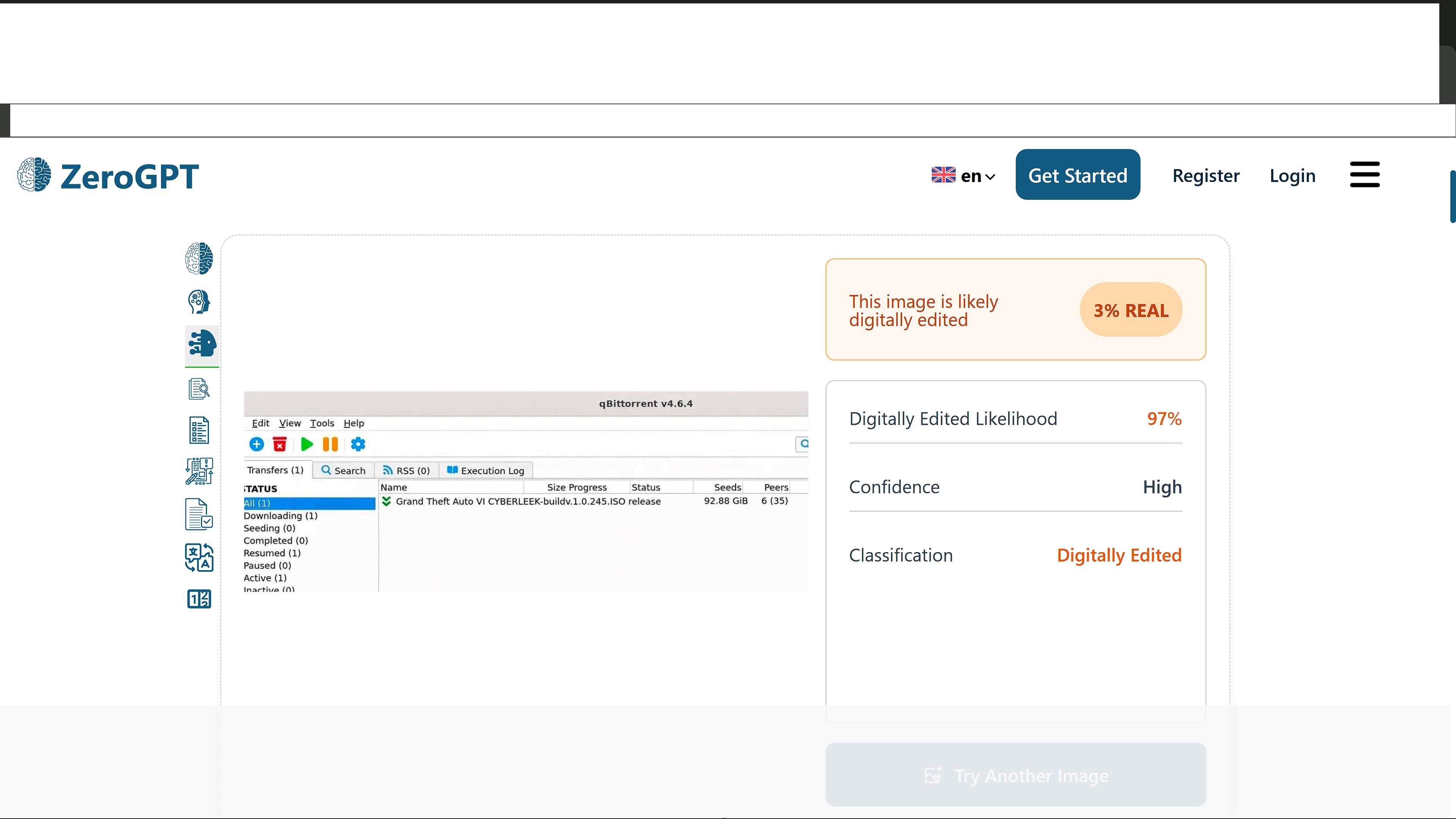Image resolution: width=1456 pixels, height=819 pixels.
Task: Click the orange pause icon
Action: [x=330, y=444]
